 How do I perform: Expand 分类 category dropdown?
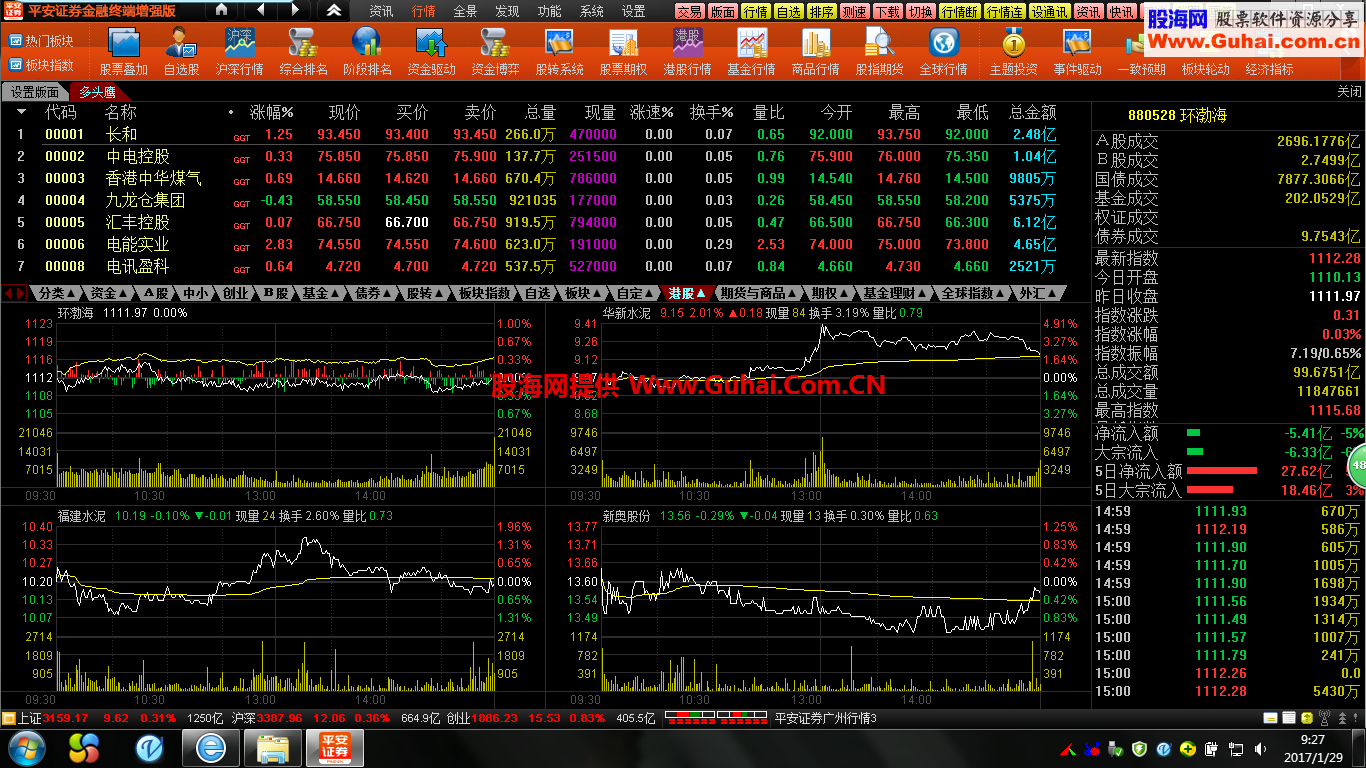point(57,293)
